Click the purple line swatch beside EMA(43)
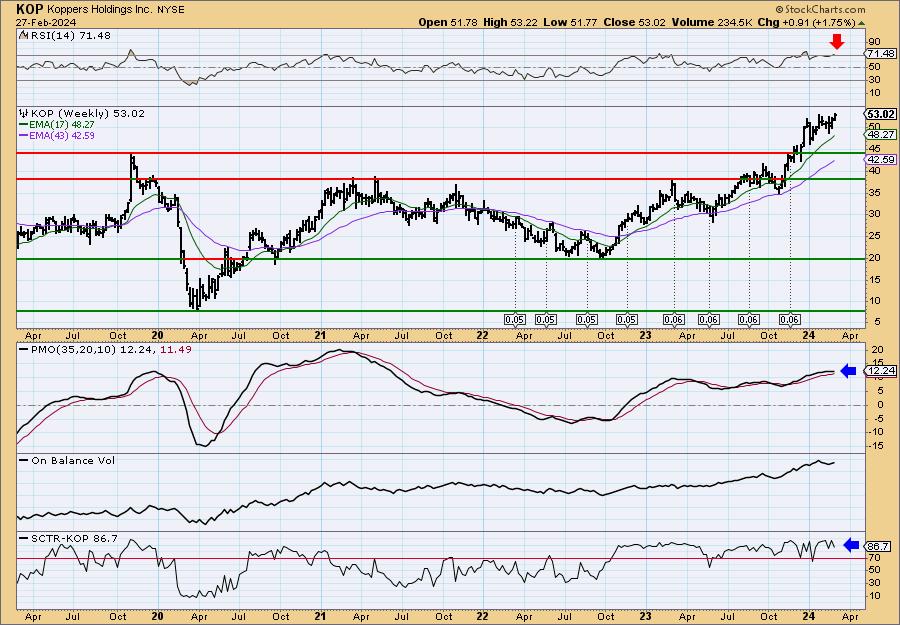This screenshot has width=900, height=625. pos(24,135)
